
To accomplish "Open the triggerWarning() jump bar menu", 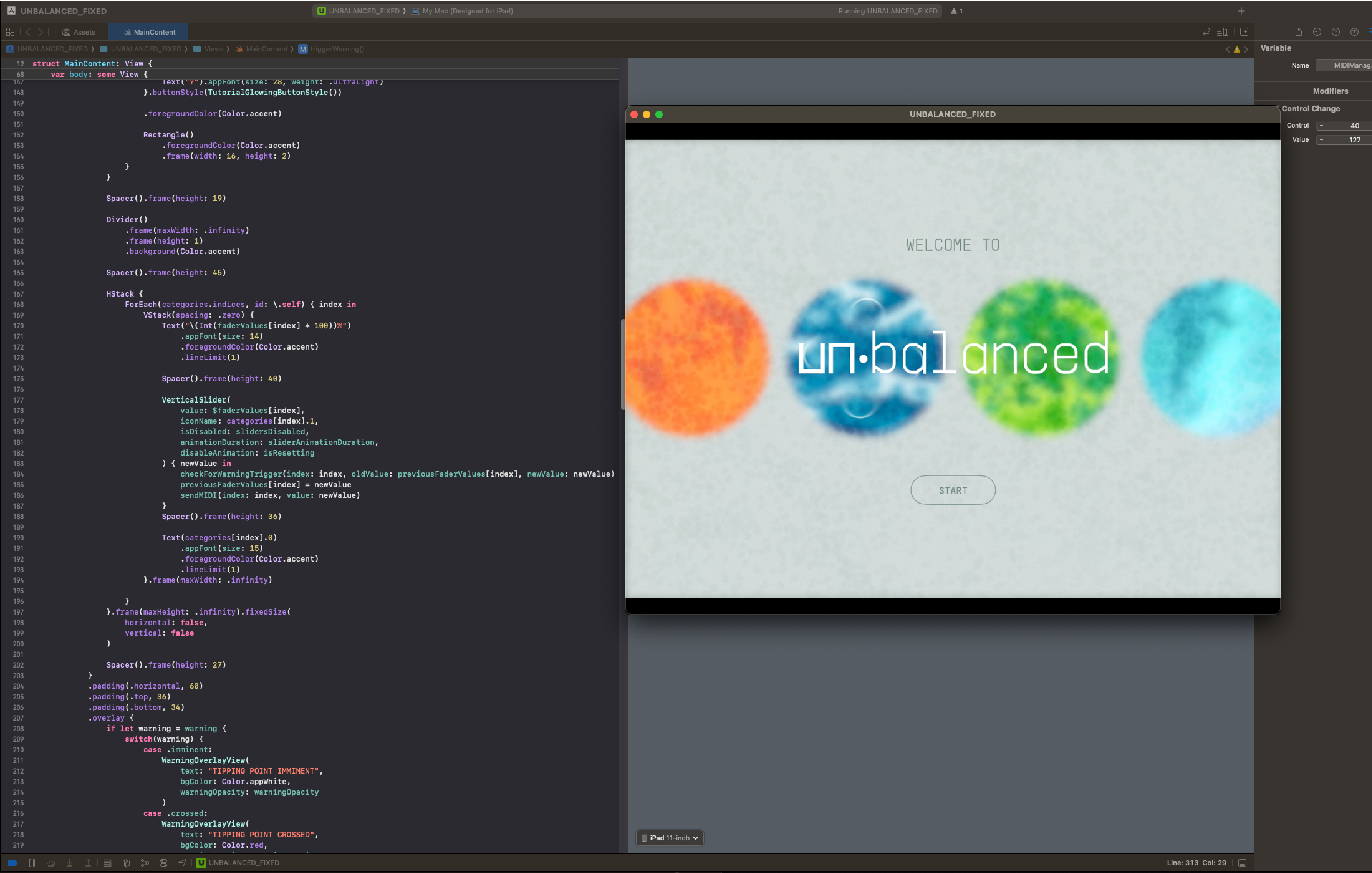I will tap(337, 49).
